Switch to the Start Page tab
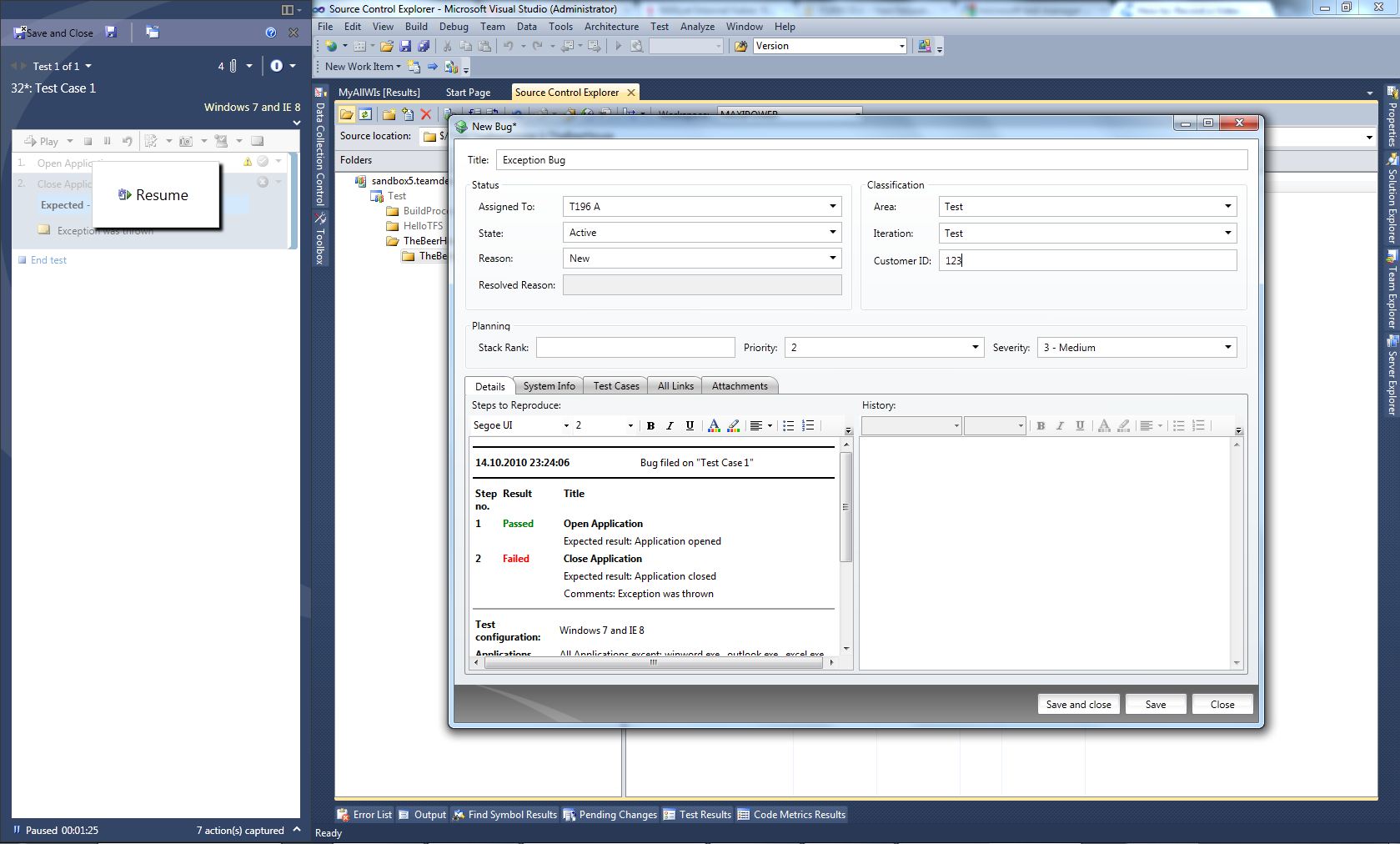The image size is (1400, 844). [468, 93]
